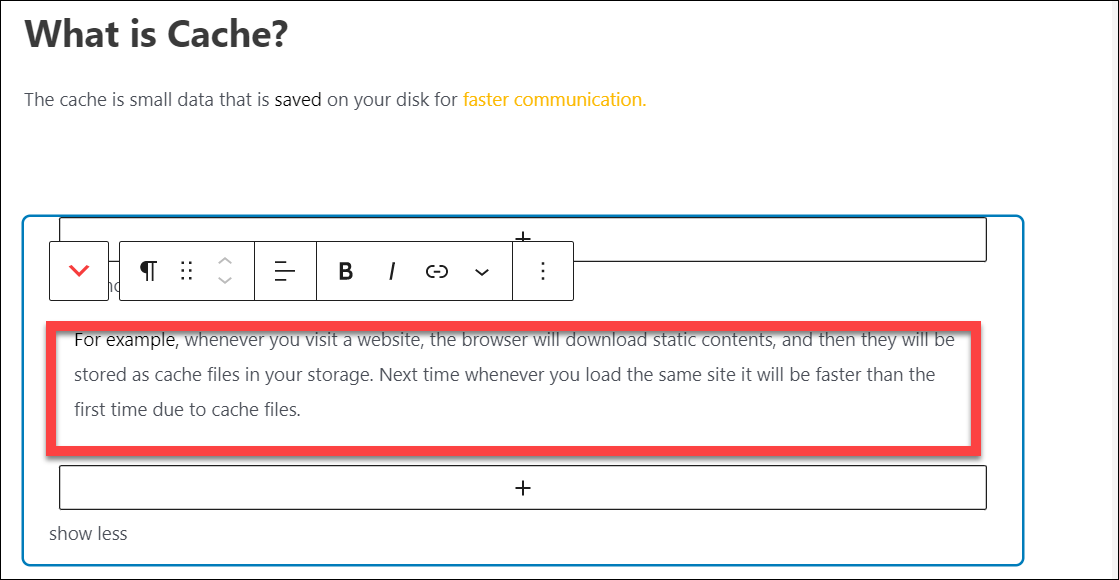Expand more rich text controls dropdown
Viewport: 1119px width, 580px height.
[482, 271]
